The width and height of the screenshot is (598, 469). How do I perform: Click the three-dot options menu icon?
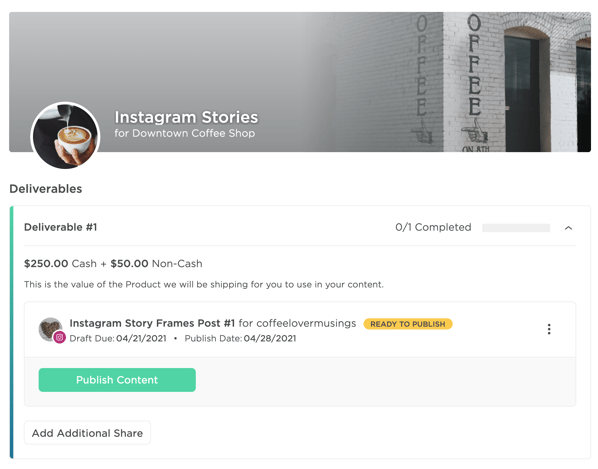pyautogui.click(x=549, y=329)
